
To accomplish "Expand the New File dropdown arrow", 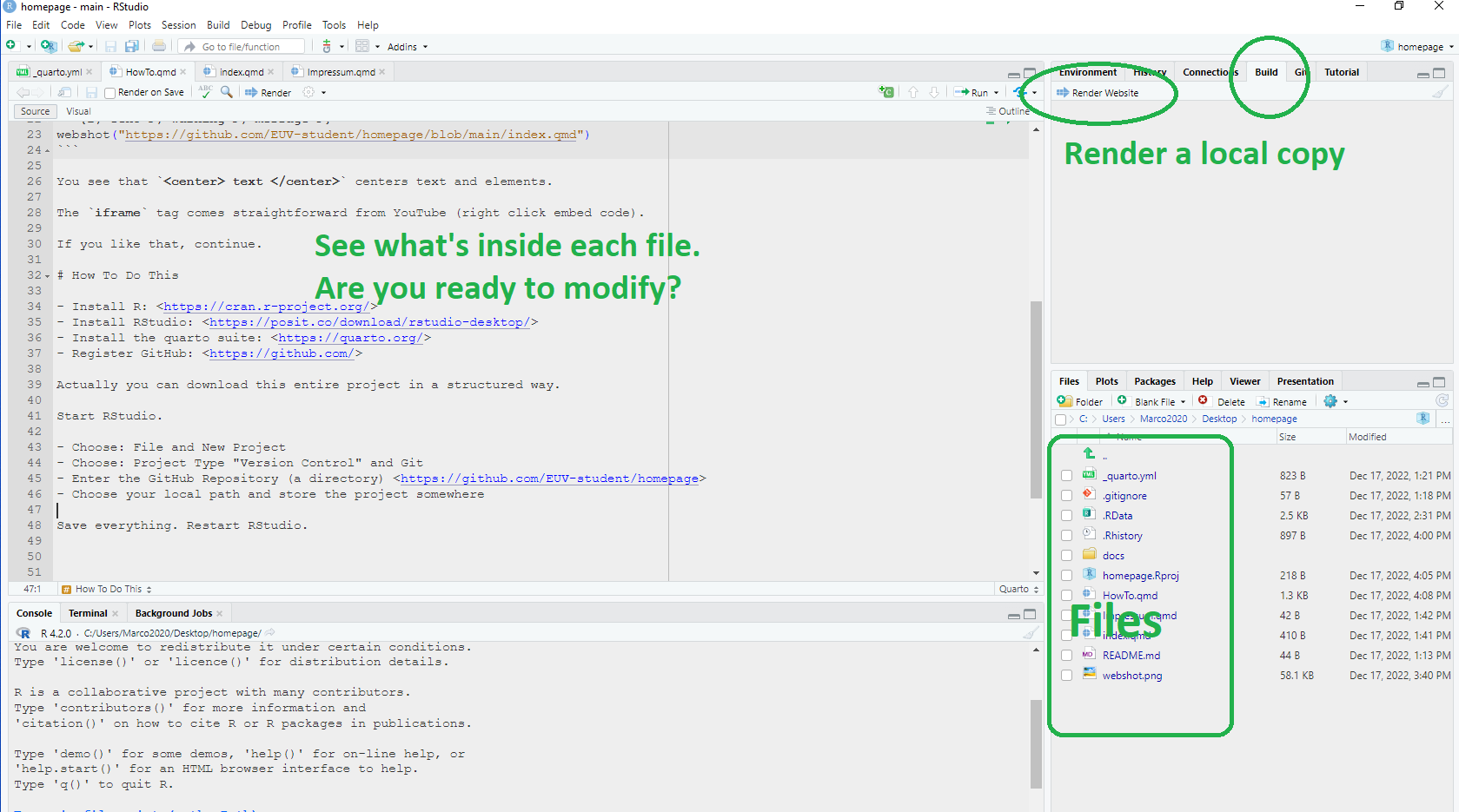I will tap(29, 47).
